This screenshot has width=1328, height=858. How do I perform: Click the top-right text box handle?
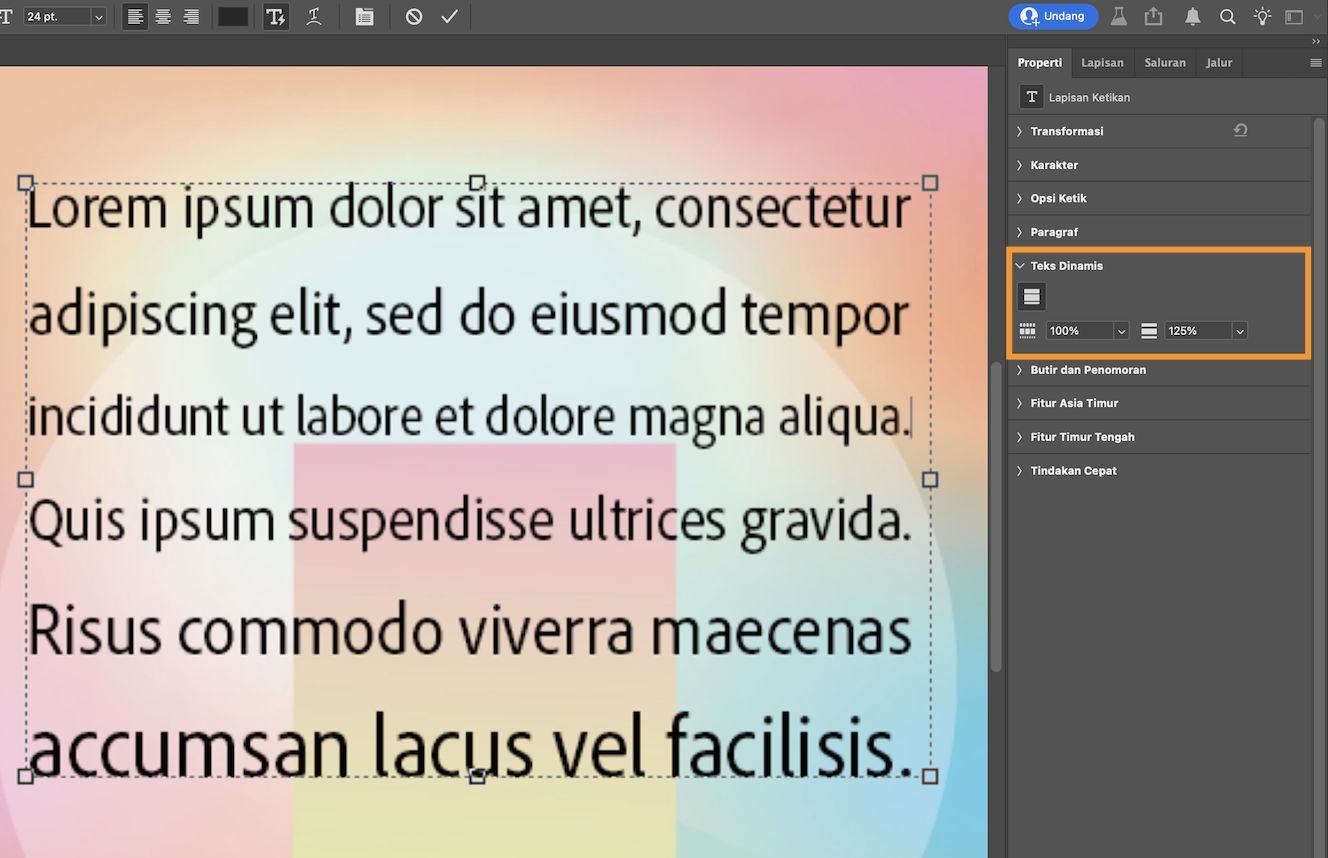[930, 183]
